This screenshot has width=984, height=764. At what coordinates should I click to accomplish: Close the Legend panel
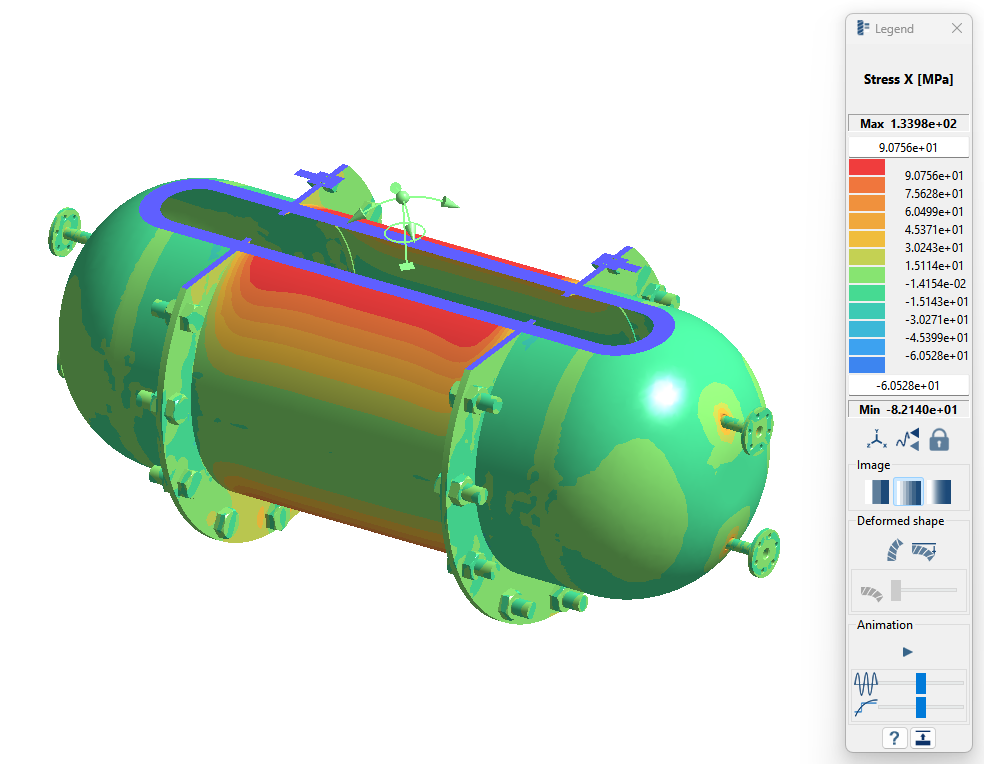coord(956,28)
